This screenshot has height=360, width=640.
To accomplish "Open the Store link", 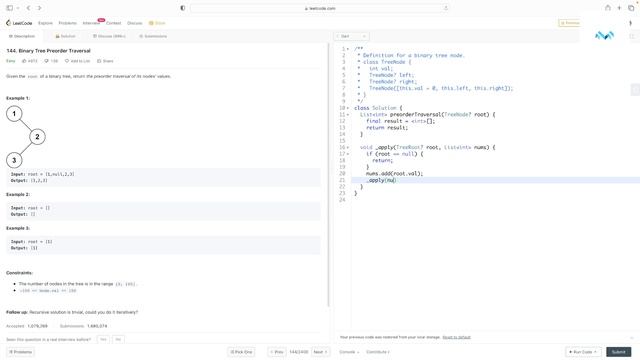I will coord(157,23).
